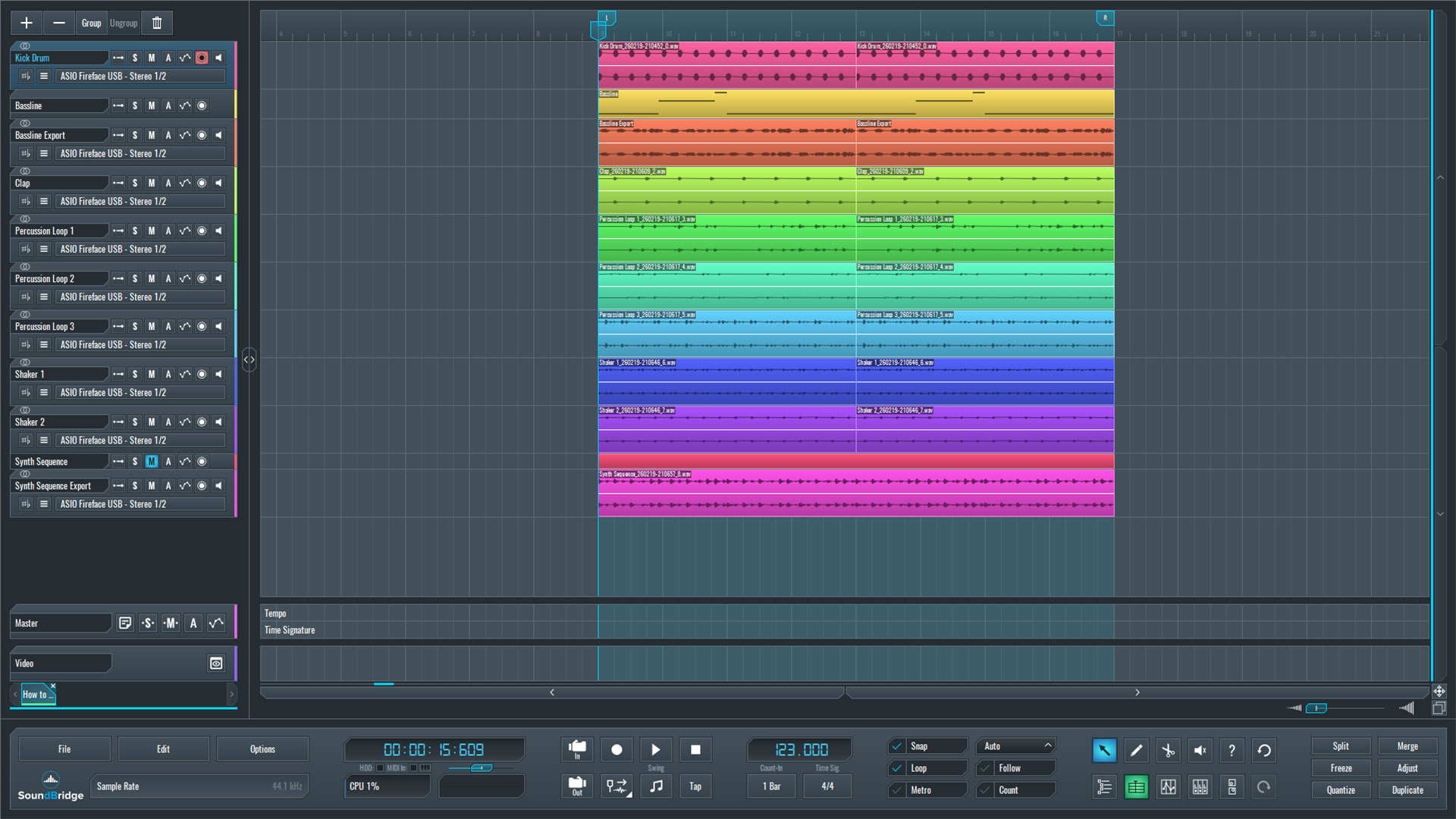Select the scissors cut tool
This screenshot has width=1456, height=819.
pyautogui.click(x=1168, y=750)
